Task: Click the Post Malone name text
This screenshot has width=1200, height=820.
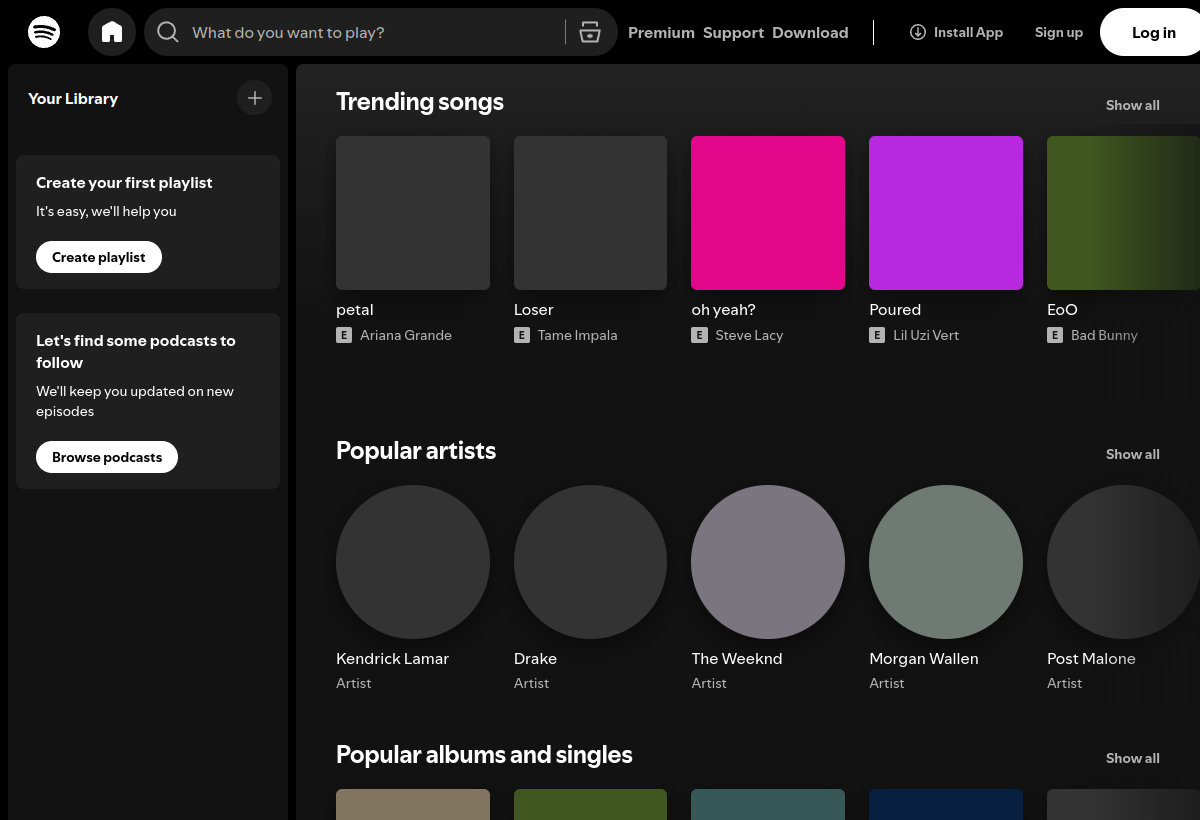Action: 1091,659
